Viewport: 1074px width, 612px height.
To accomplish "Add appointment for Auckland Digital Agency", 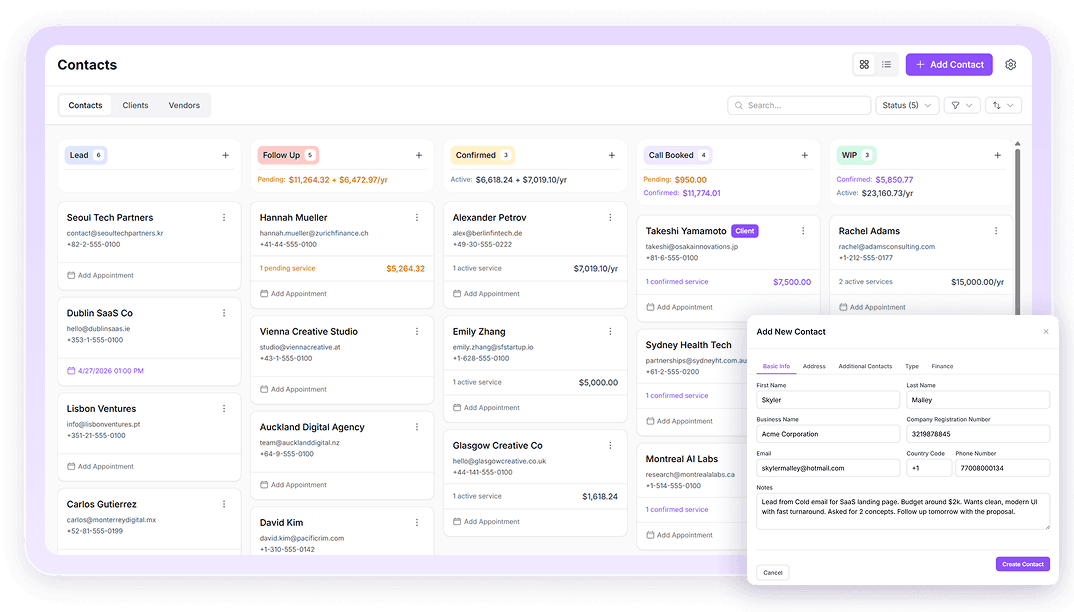I will [293, 485].
